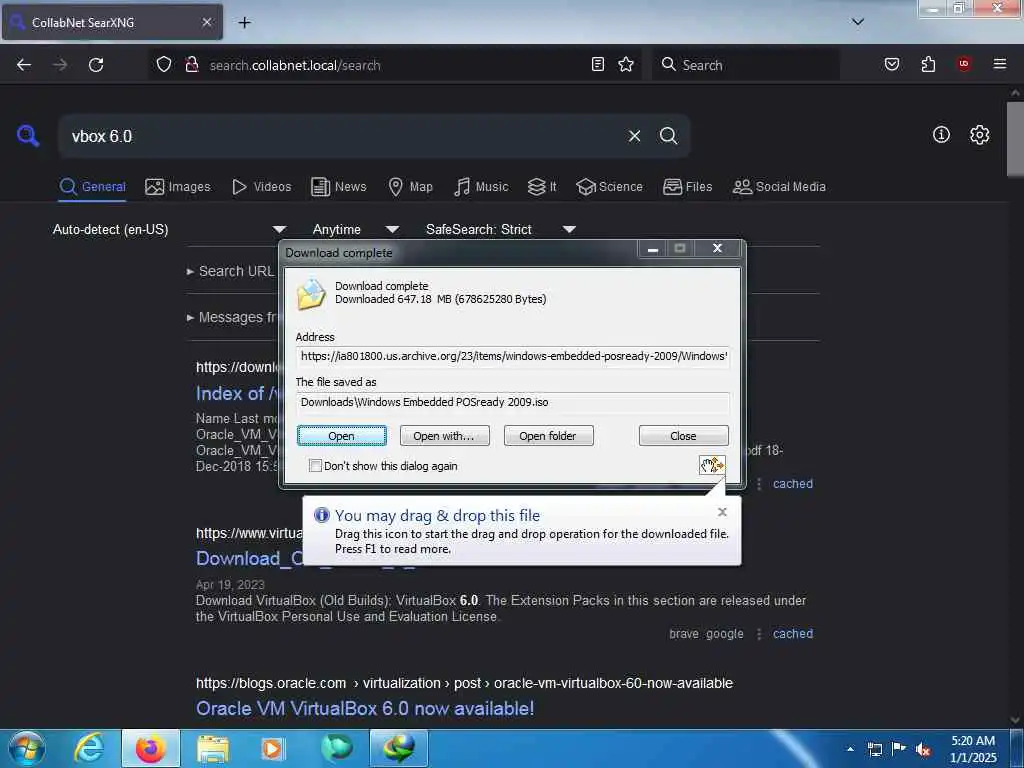
Task: Click the Open folder button
Action: coord(548,436)
